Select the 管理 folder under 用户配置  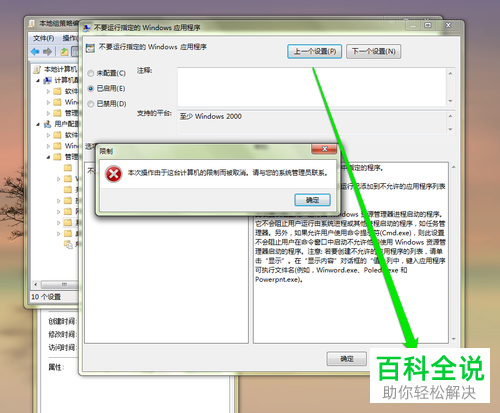57,157
